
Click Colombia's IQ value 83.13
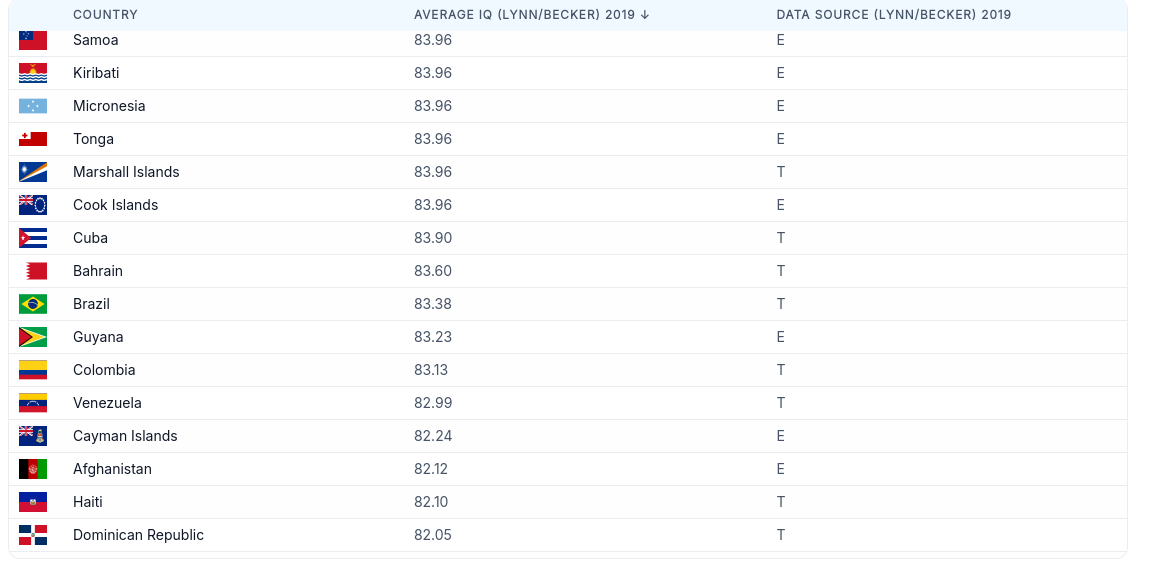coord(431,370)
